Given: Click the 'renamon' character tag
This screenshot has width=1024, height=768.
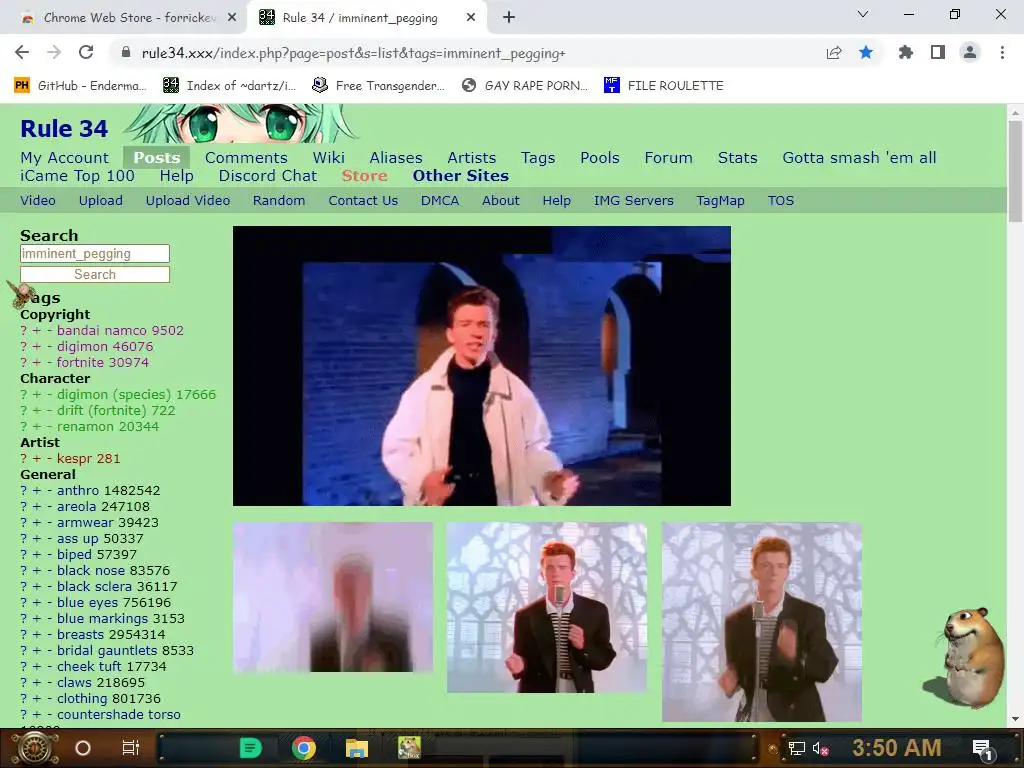Looking at the screenshot, I should tap(86, 426).
